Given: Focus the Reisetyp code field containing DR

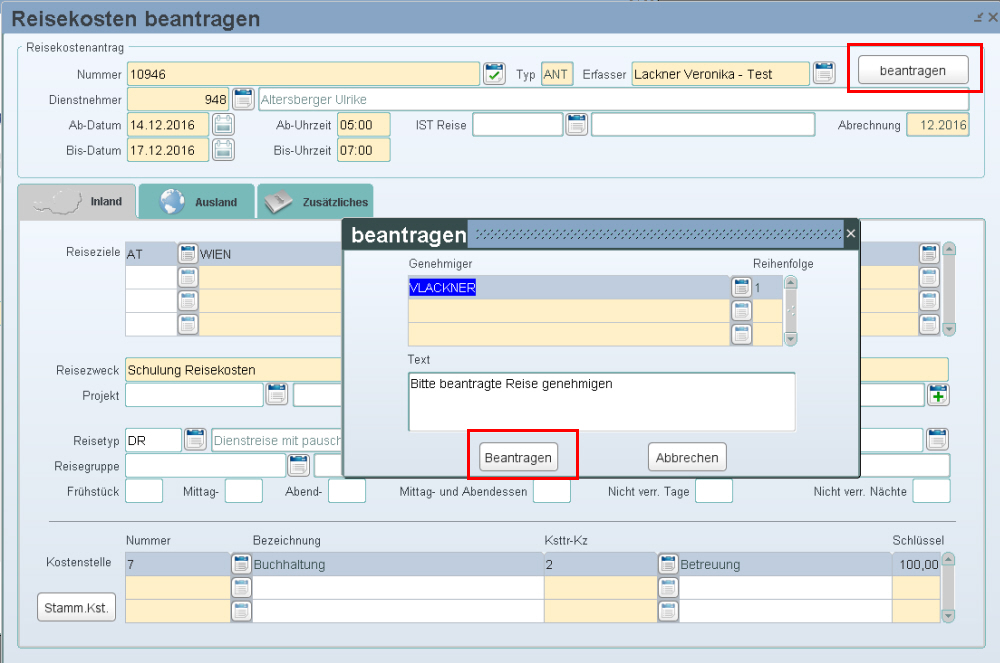Looking at the screenshot, I should click(154, 440).
